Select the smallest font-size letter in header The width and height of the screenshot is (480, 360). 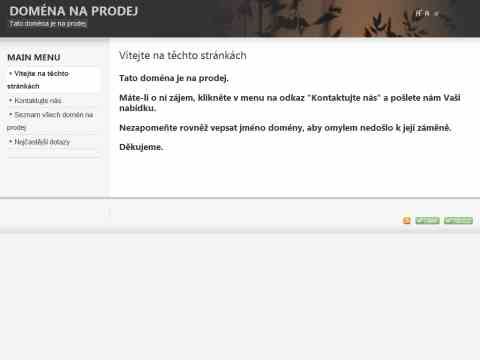point(436,14)
